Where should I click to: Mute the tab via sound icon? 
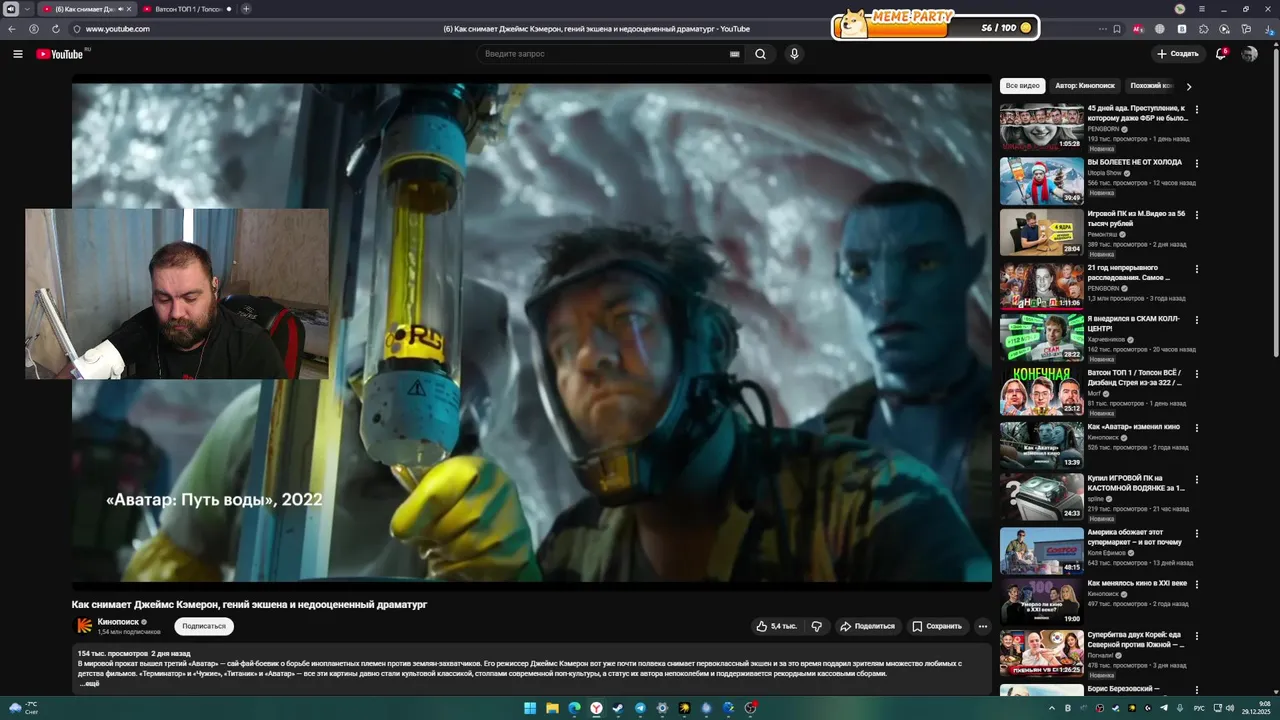point(121,9)
